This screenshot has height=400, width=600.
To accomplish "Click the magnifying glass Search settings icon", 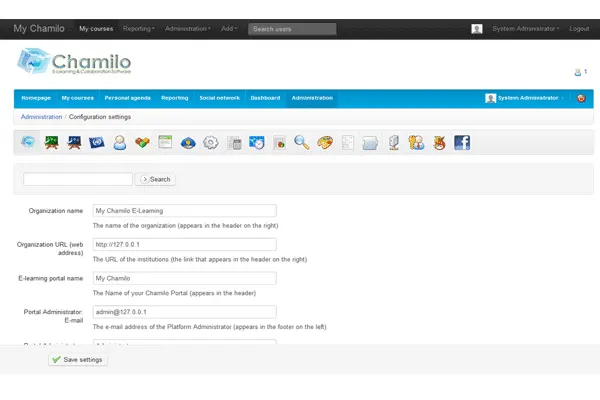I will (x=301, y=143).
